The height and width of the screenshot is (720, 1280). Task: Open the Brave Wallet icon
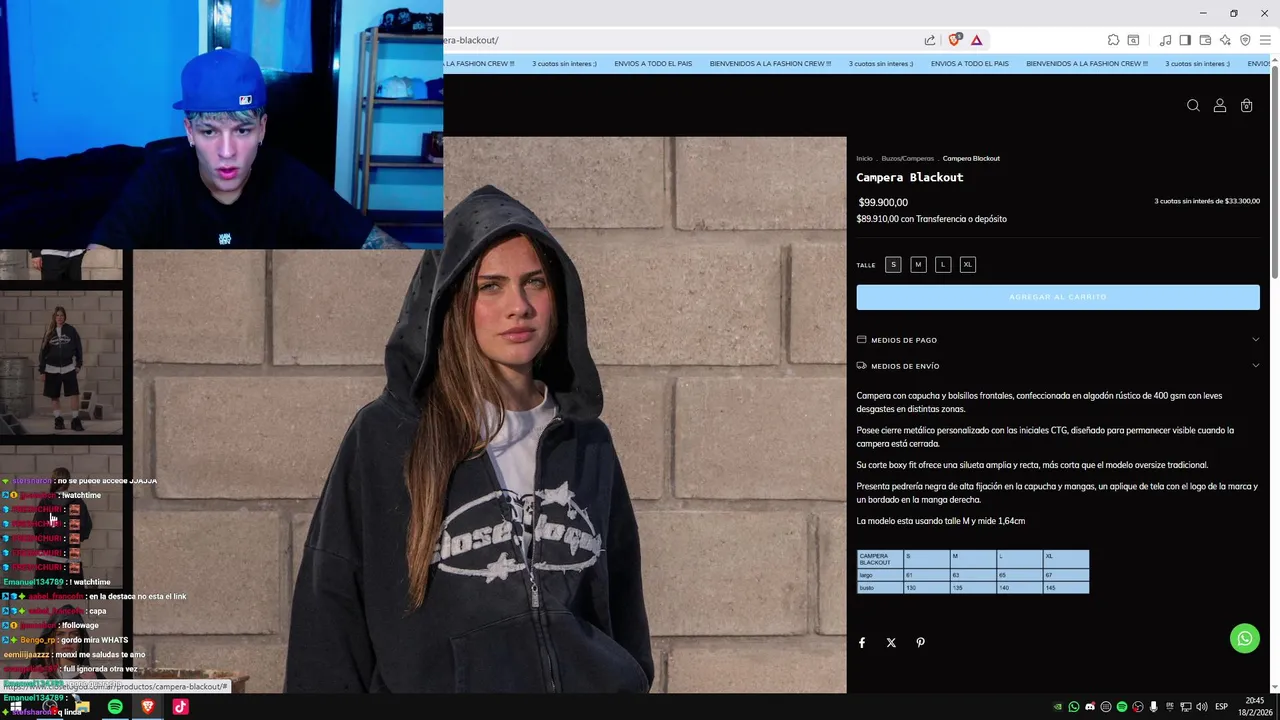tap(1205, 40)
